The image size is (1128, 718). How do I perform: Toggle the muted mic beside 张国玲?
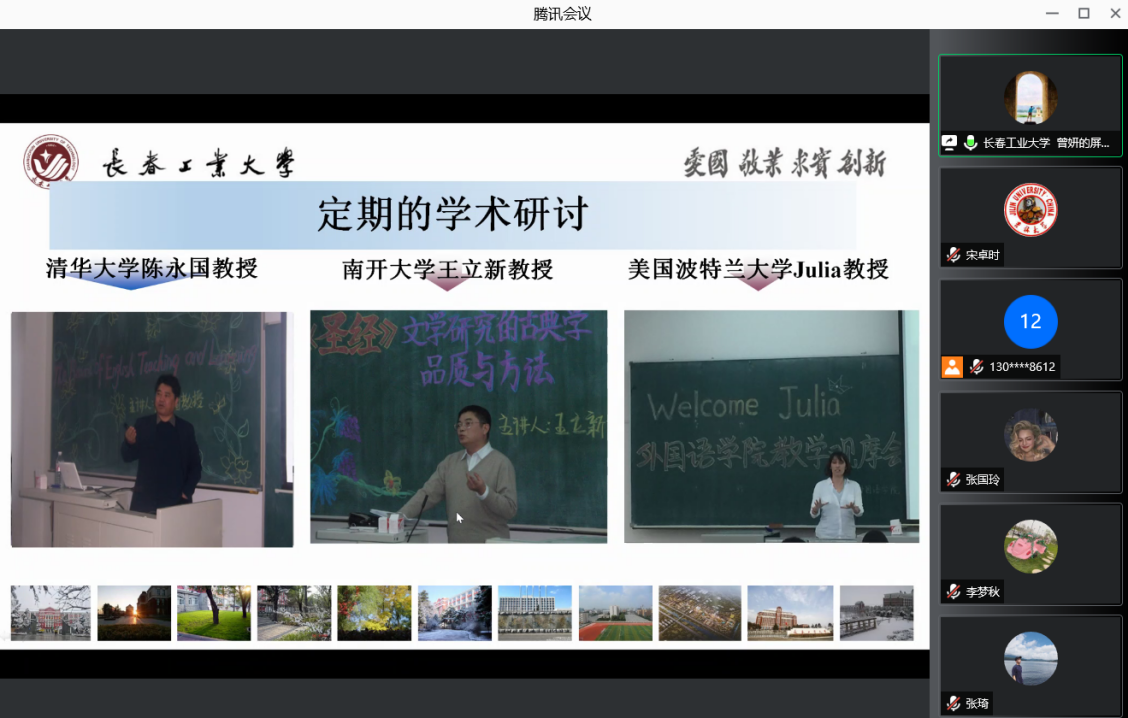click(951, 478)
